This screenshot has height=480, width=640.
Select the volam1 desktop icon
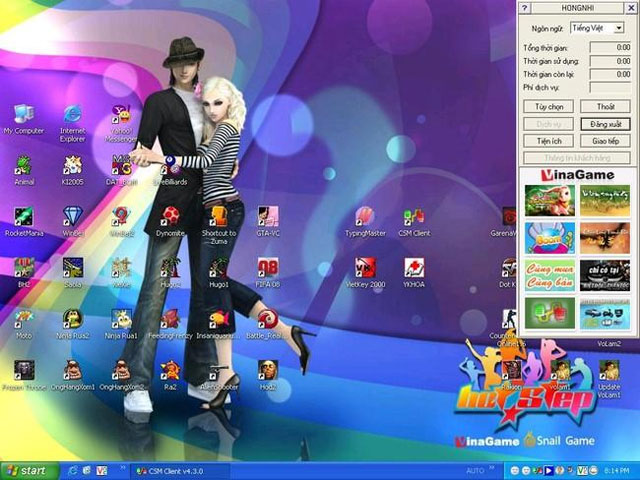560,376
